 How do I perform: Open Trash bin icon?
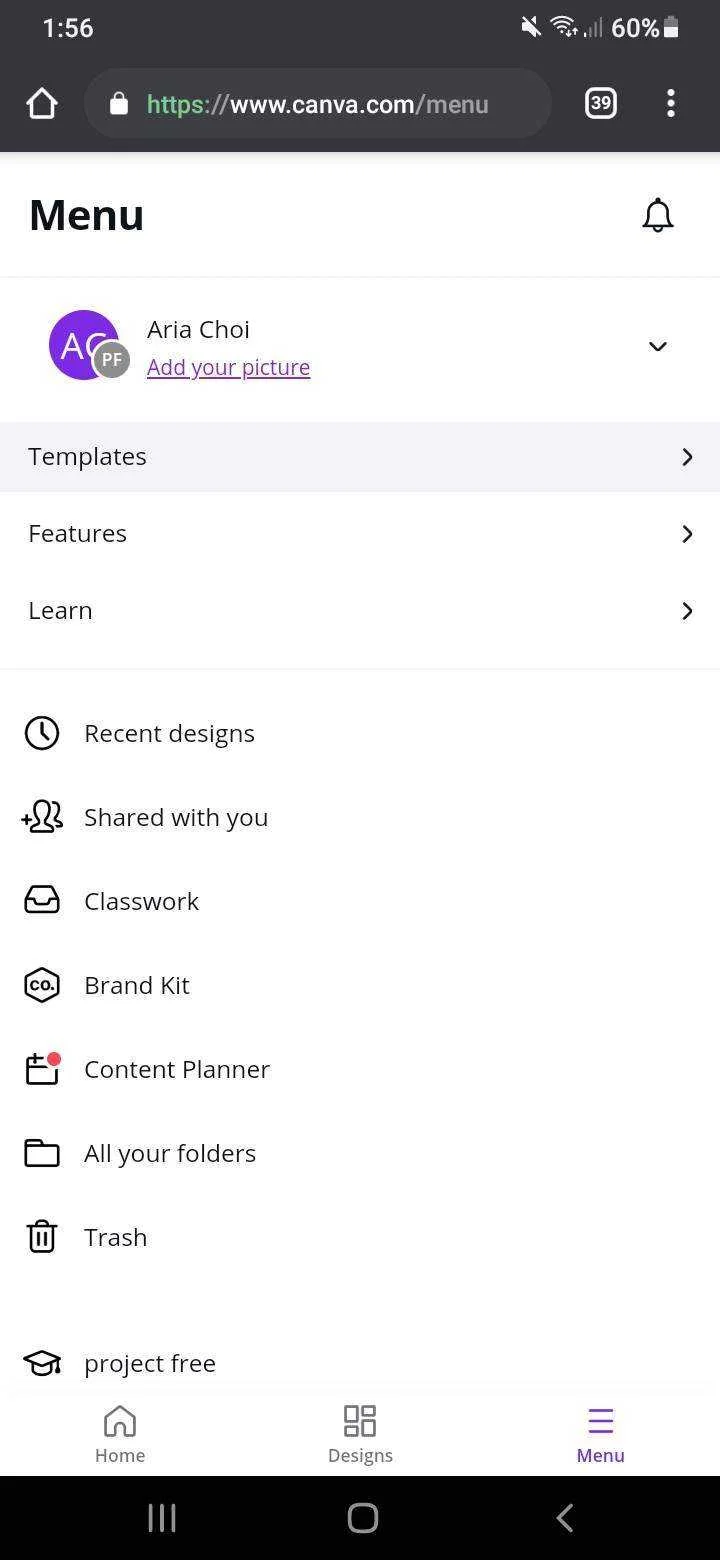pyautogui.click(x=42, y=1237)
